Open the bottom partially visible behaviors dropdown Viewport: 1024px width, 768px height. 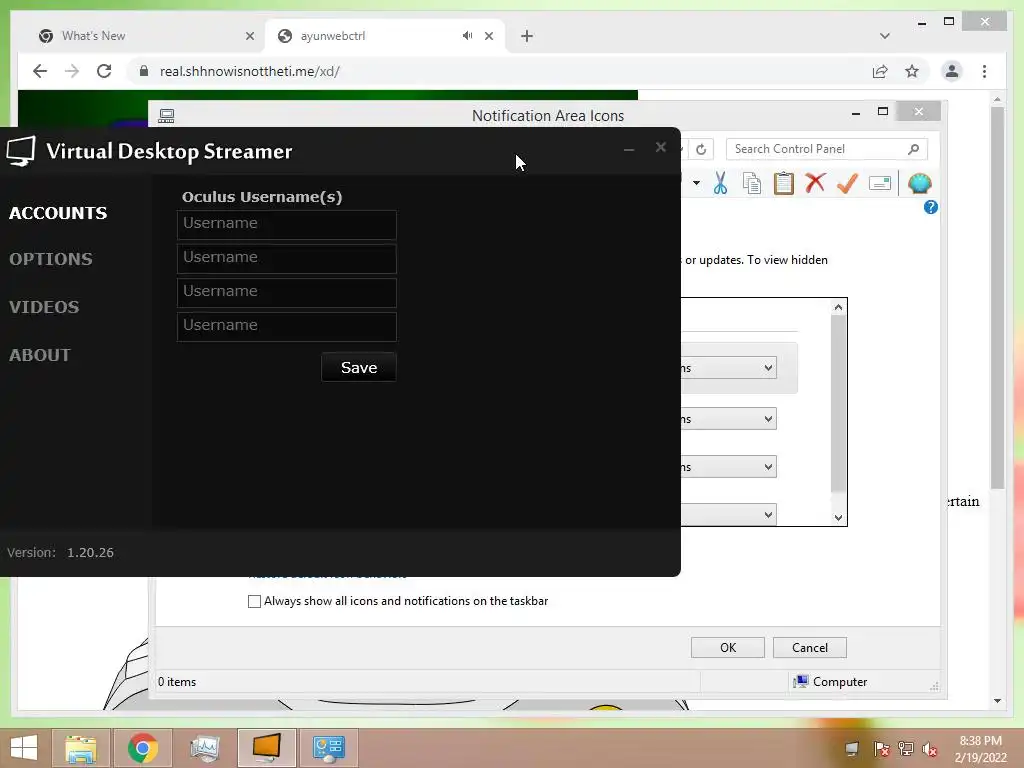(x=728, y=514)
